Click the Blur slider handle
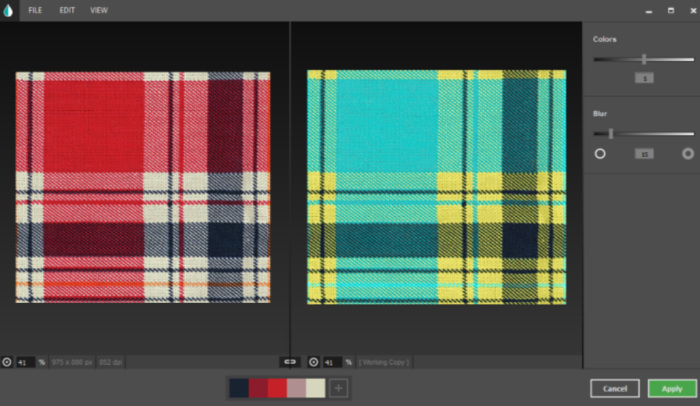Screen dimensions: 700x406 611,134
